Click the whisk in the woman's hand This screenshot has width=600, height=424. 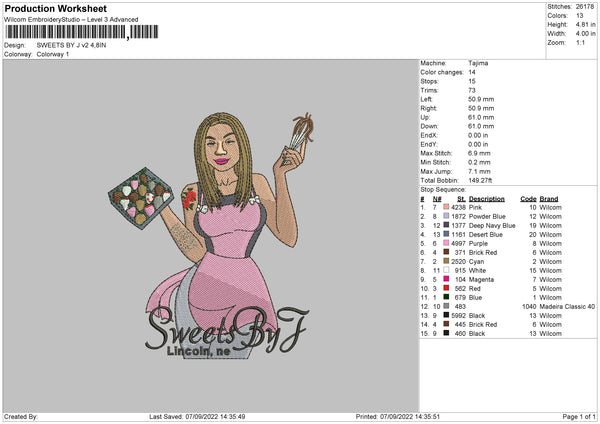tap(302, 133)
